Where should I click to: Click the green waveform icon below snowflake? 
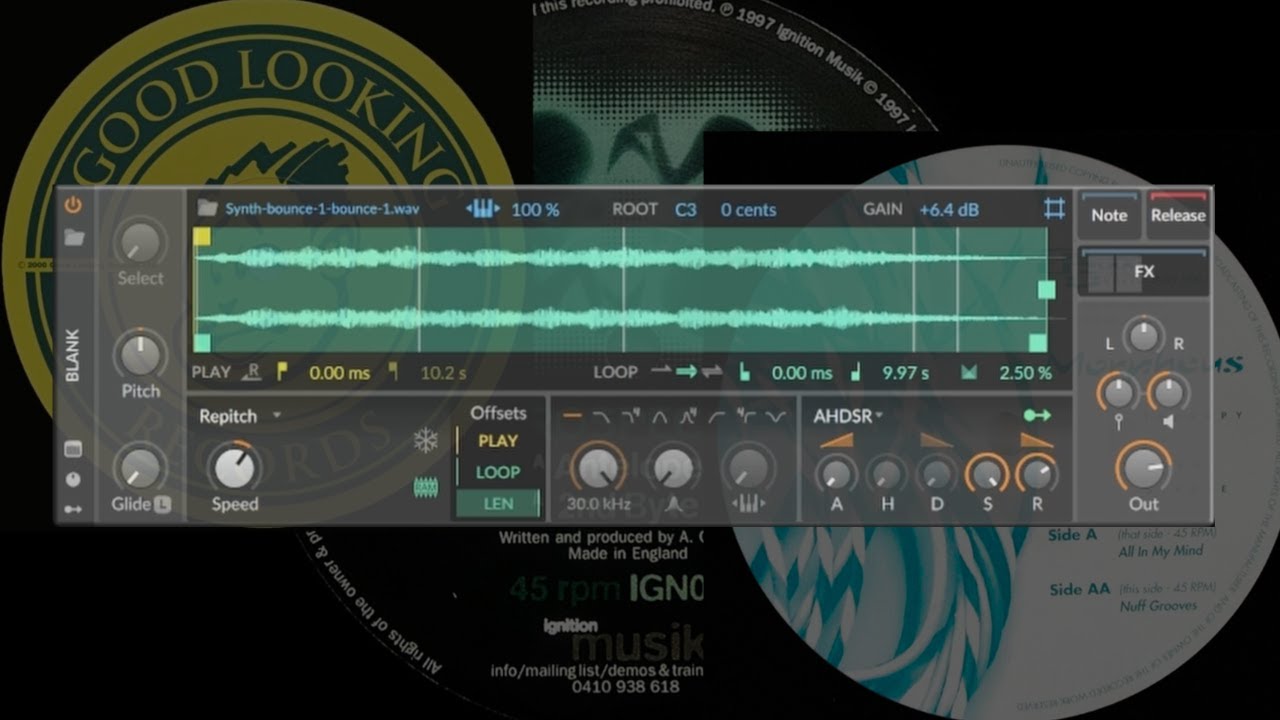click(426, 488)
